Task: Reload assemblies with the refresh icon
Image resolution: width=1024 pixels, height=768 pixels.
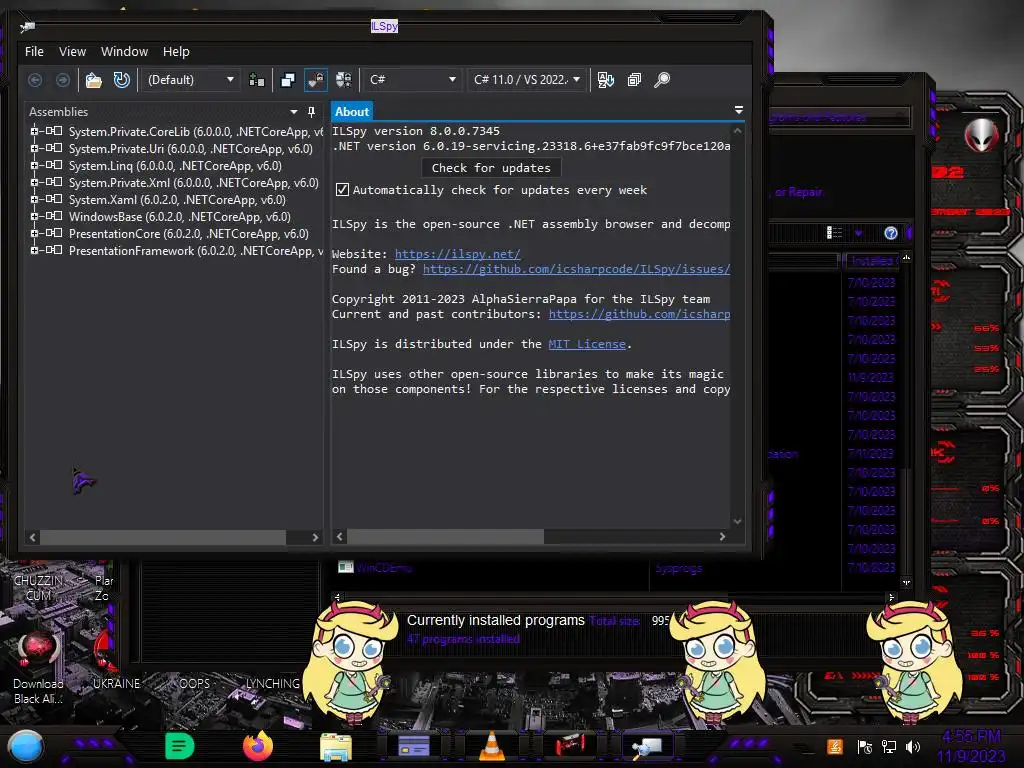Action: click(x=121, y=80)
